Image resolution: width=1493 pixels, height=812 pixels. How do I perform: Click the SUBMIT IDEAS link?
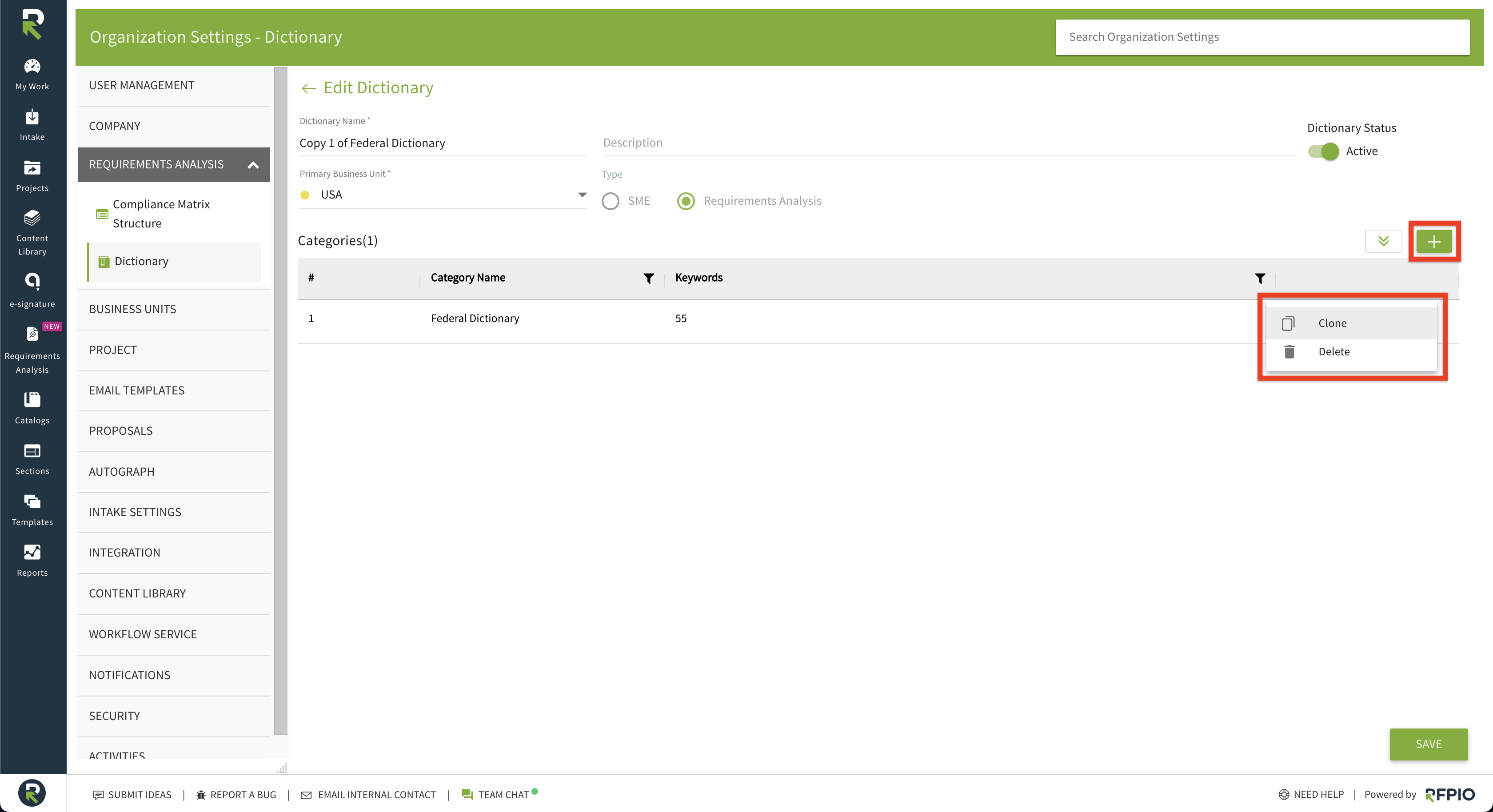click(x=140, y=795)
